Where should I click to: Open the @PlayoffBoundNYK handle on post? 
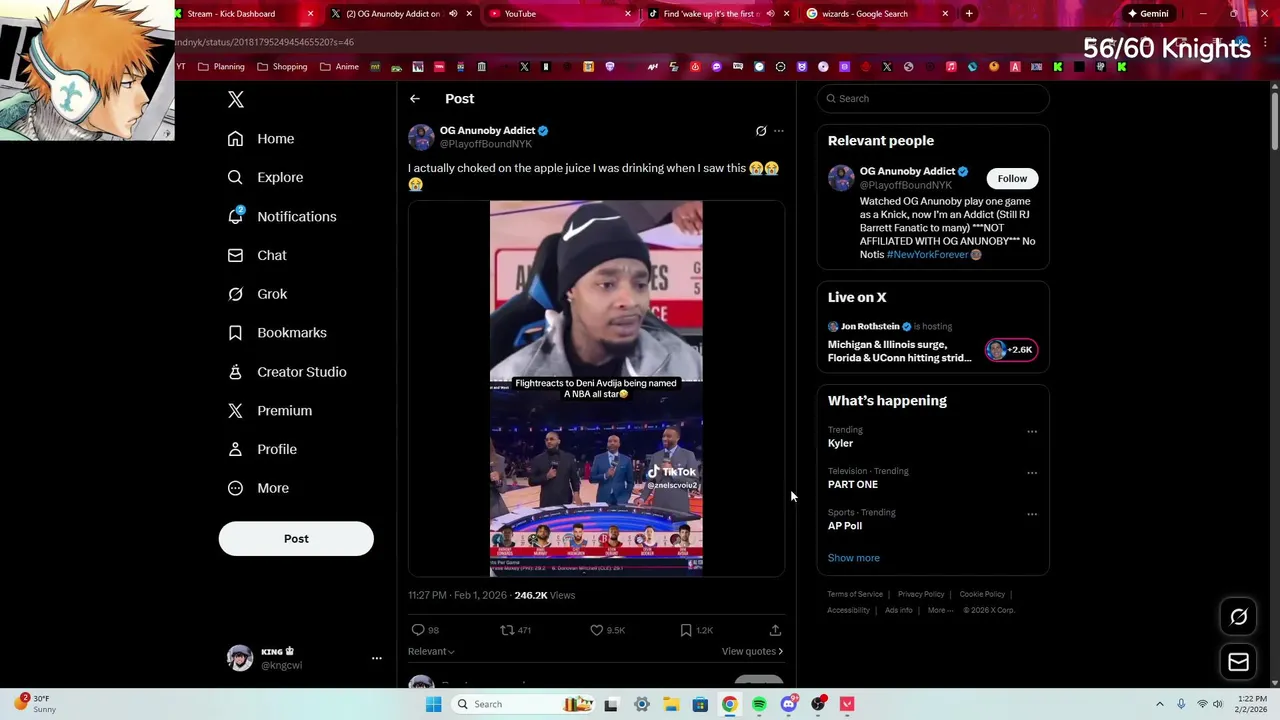(486, 144)
